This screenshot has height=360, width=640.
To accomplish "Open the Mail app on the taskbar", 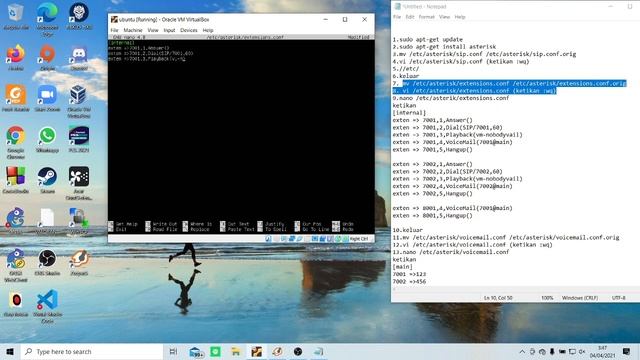I will tap(196, 352).
